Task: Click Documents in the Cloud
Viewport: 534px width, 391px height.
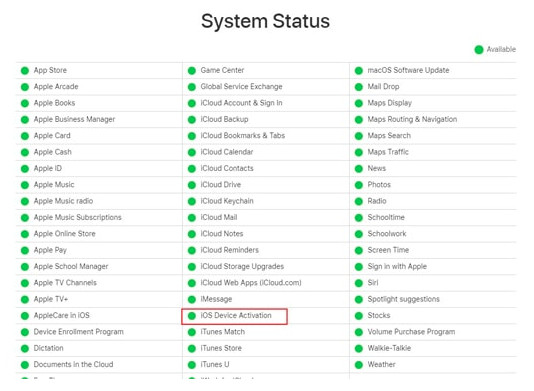Action: [73, 364]
